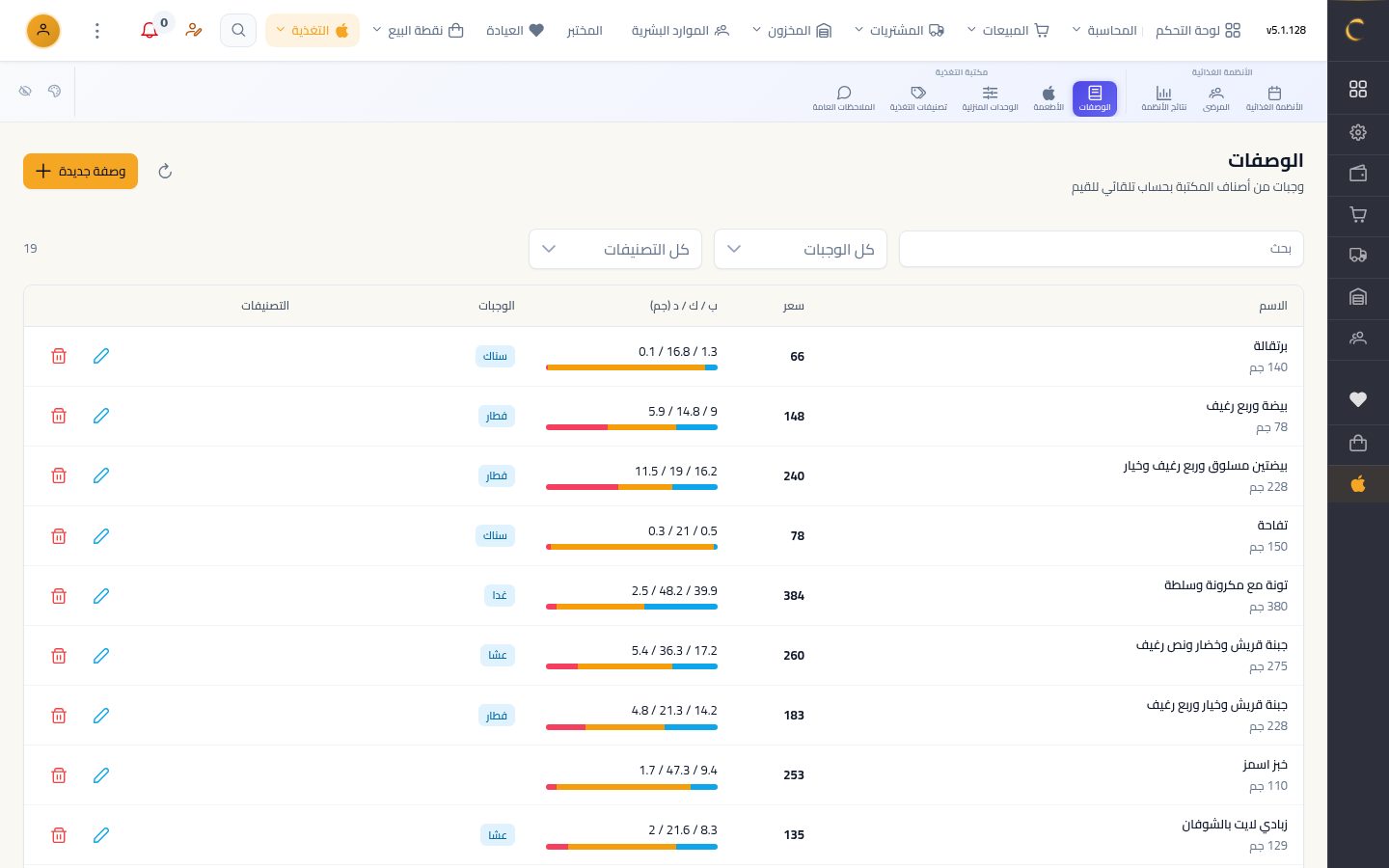Sort by the سعر column header

(794, 306)
